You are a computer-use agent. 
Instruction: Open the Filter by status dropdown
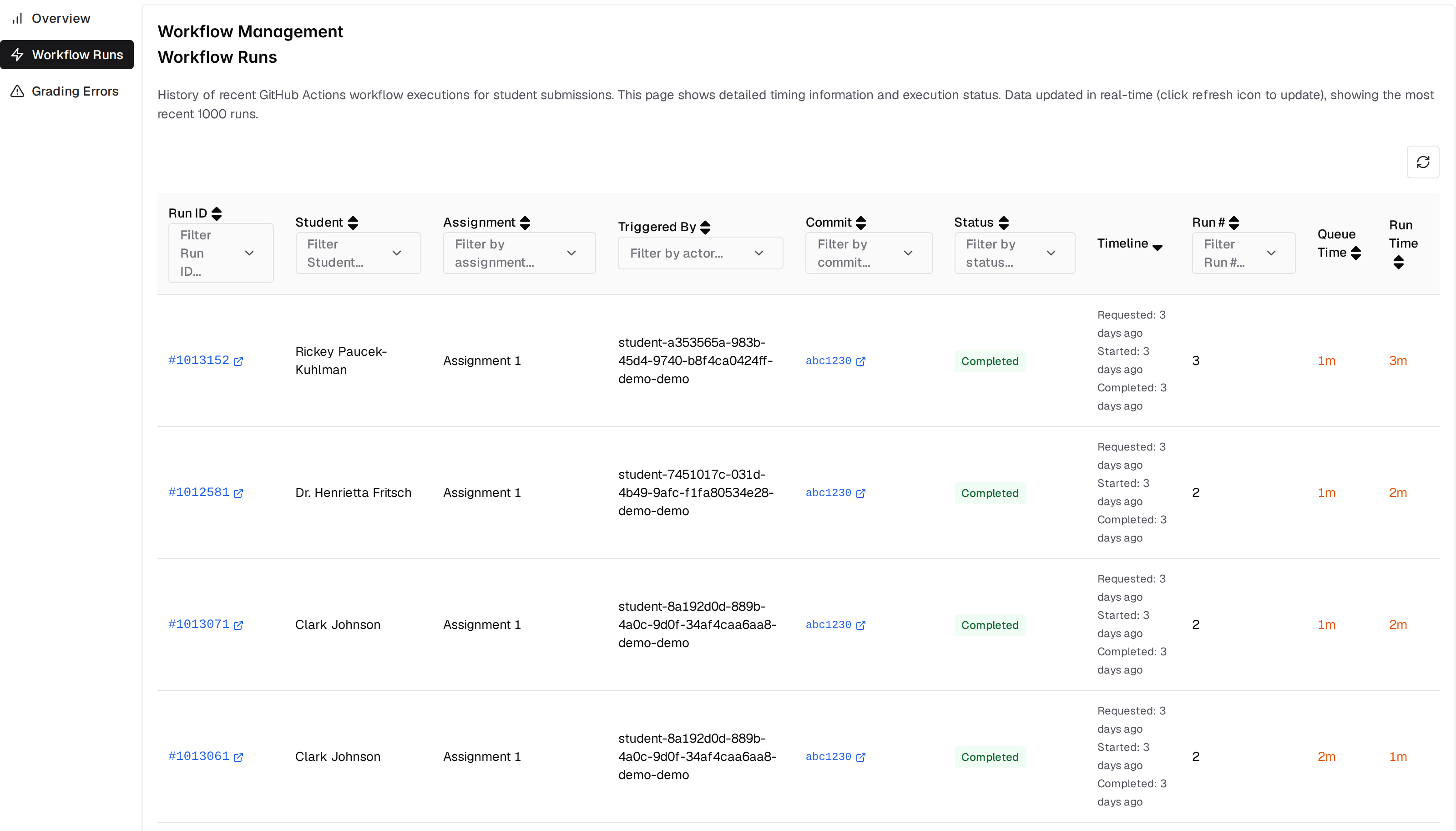(1014, 253)
